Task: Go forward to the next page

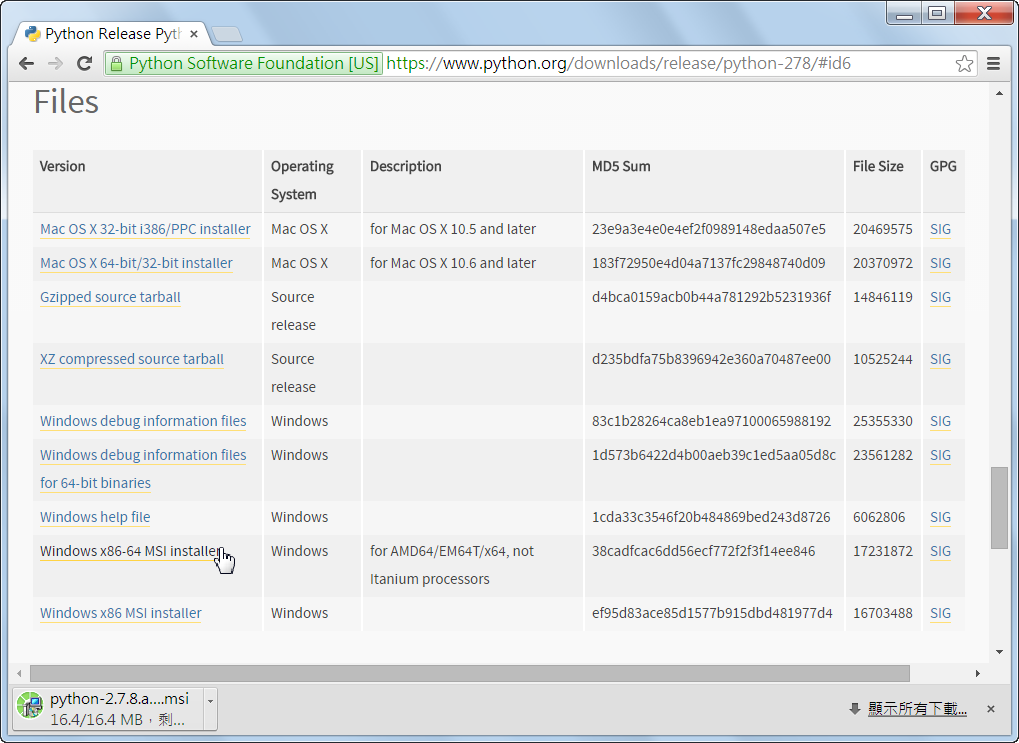Action: click(55, 63)
